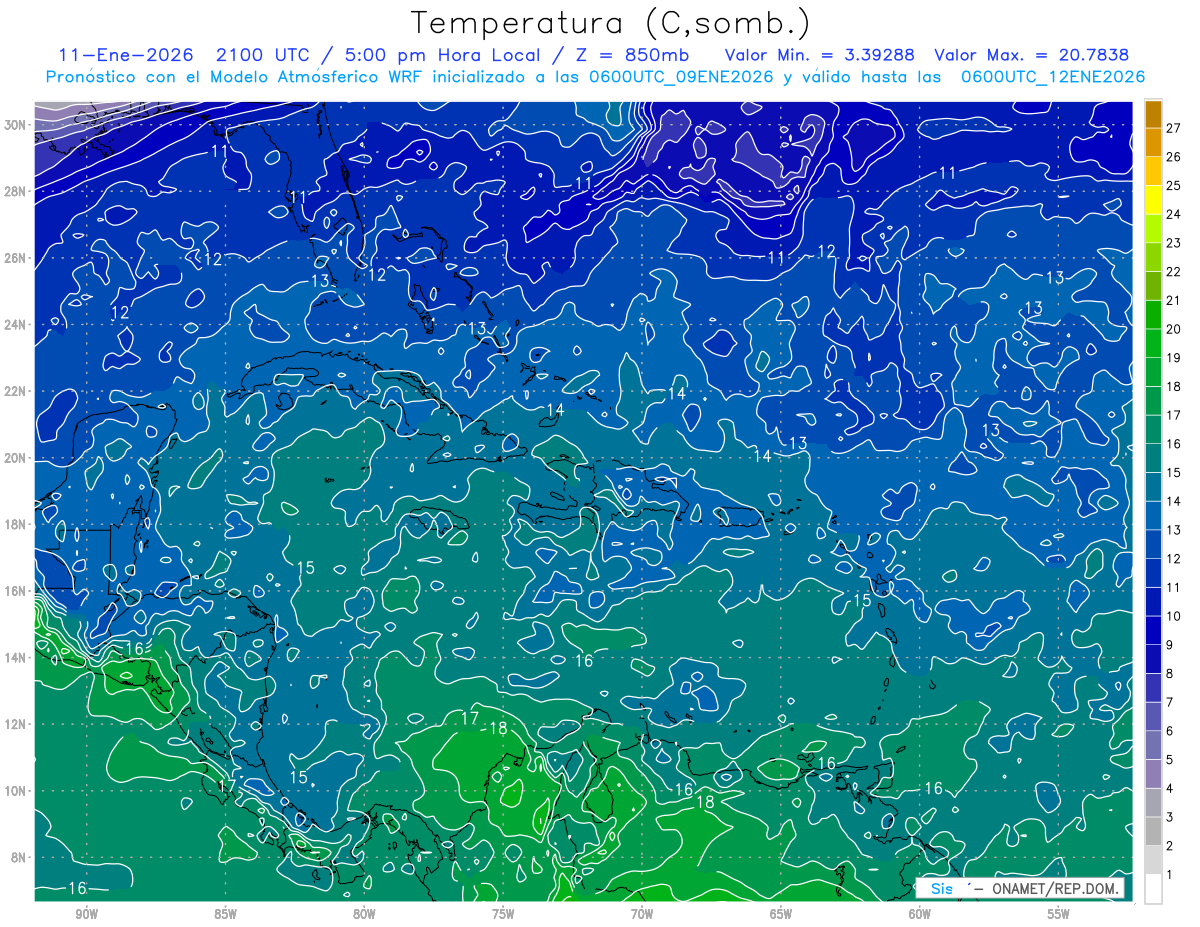Screen dimensions: 1200x927
Task: Click the 65W longitude axis label
Action: point(781,914)
